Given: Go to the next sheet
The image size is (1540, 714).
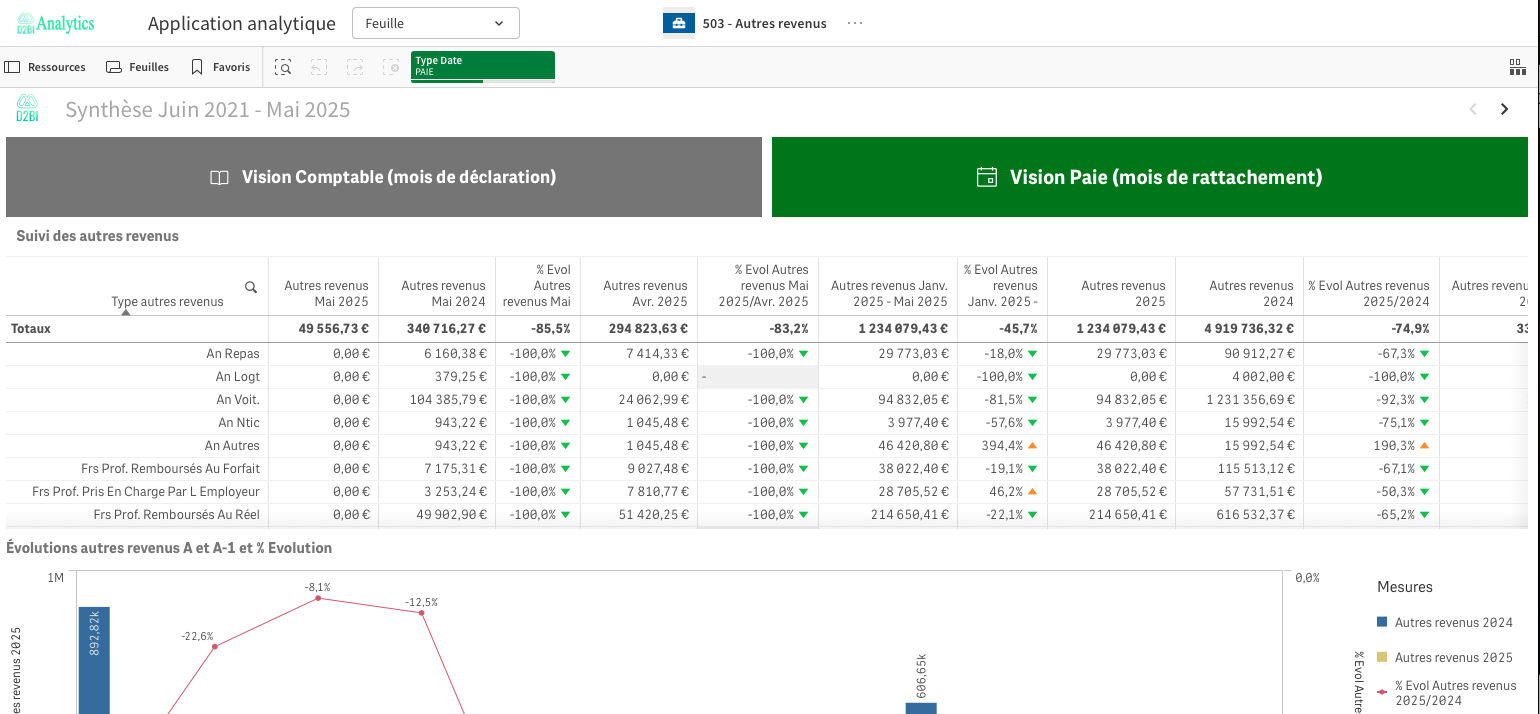Looking at the screenshot, I should click(x=1504, y=109).
